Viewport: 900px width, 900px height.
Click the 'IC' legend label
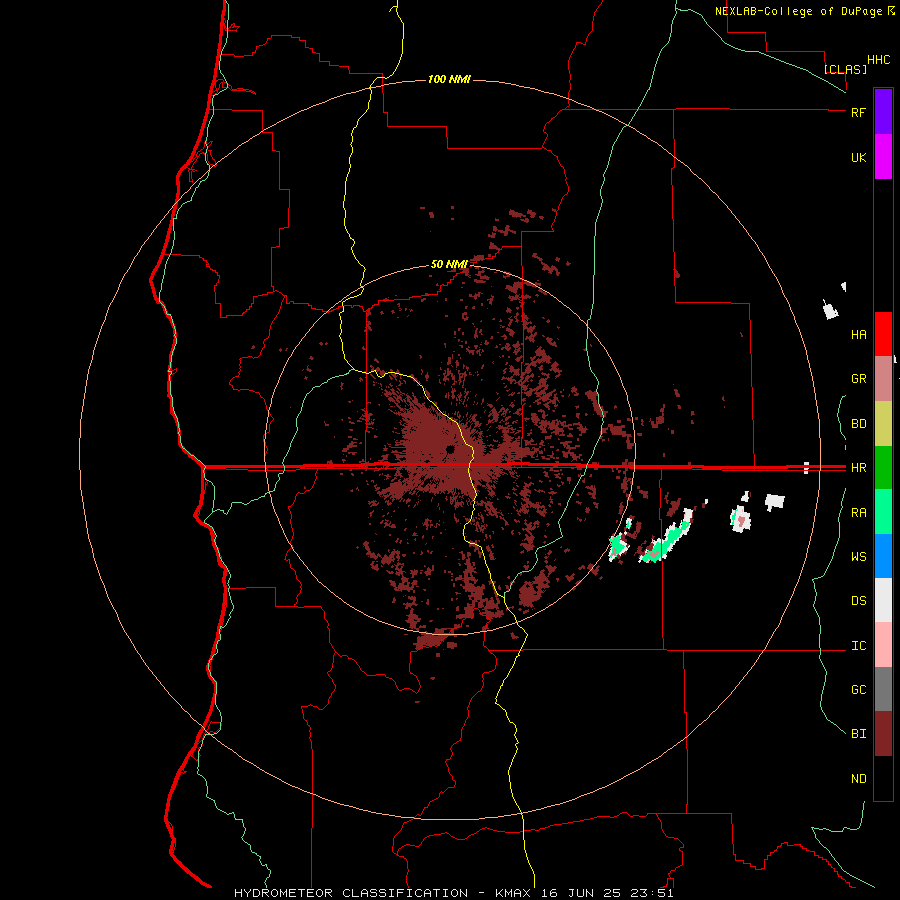point(858,646)
